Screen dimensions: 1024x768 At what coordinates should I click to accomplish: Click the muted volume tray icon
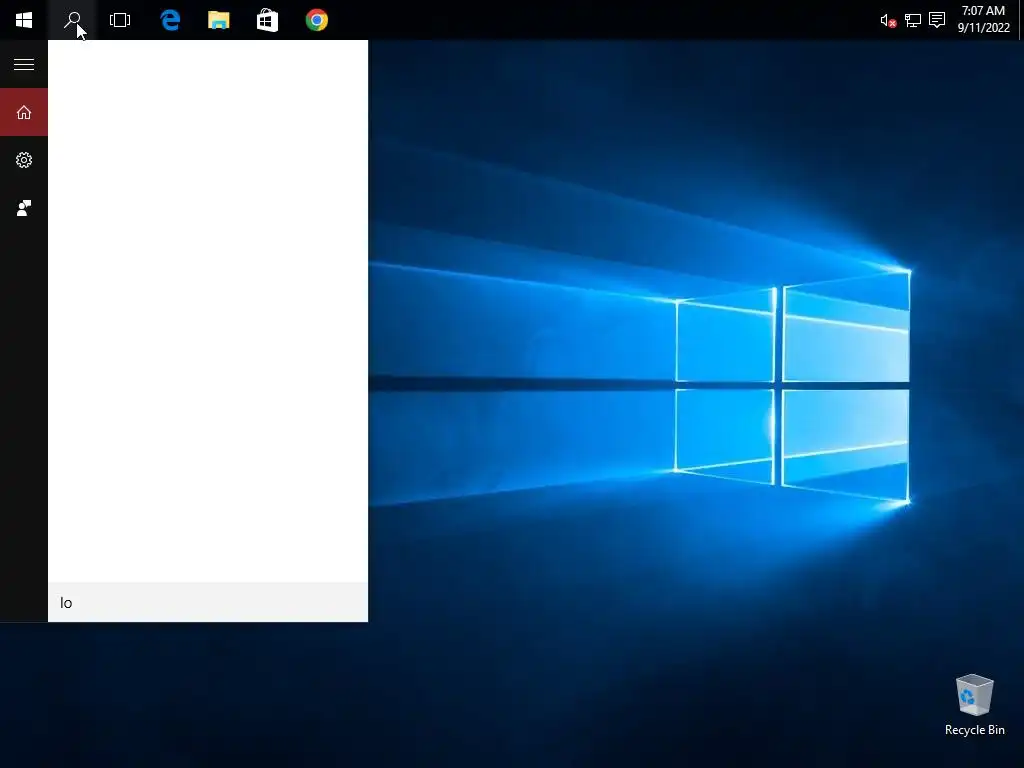888,21
